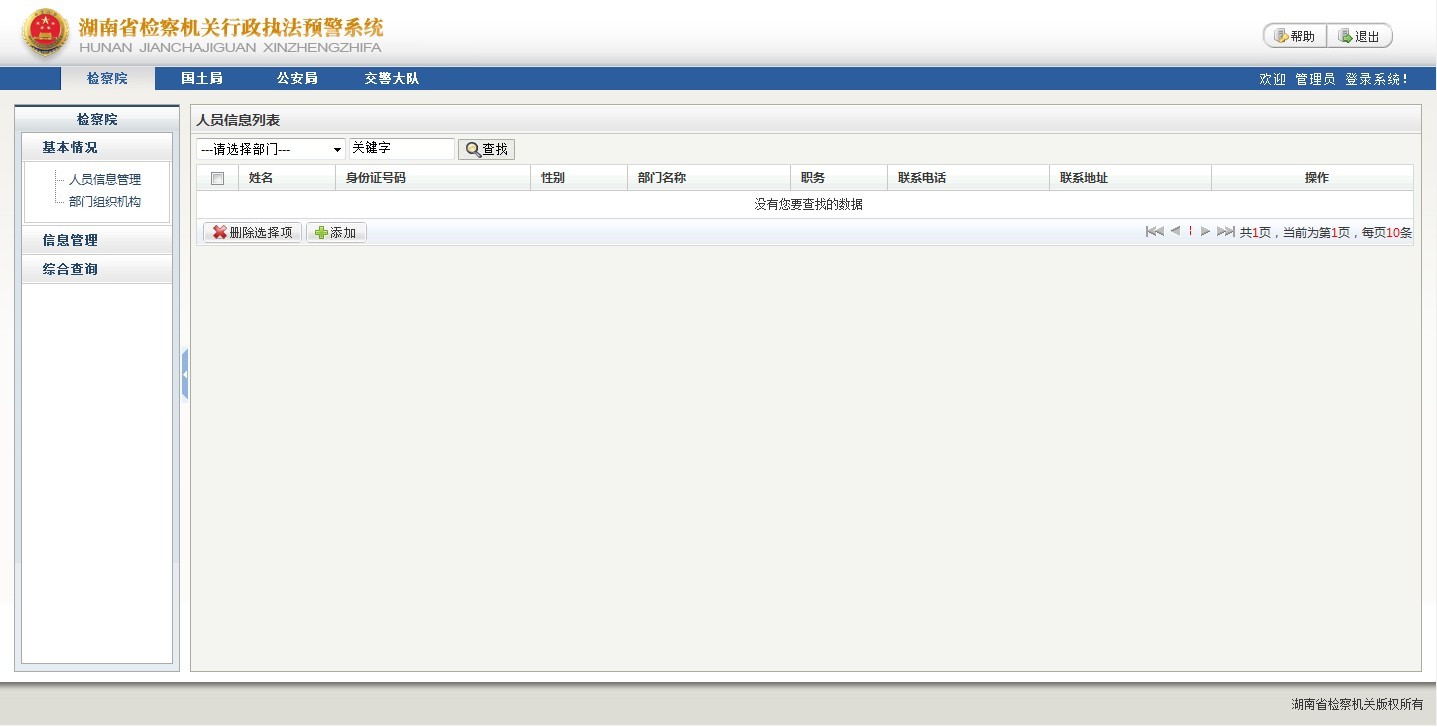Switch to the 公安局 tab
The image size is (1437, 727).
click(x=297, y=78)
